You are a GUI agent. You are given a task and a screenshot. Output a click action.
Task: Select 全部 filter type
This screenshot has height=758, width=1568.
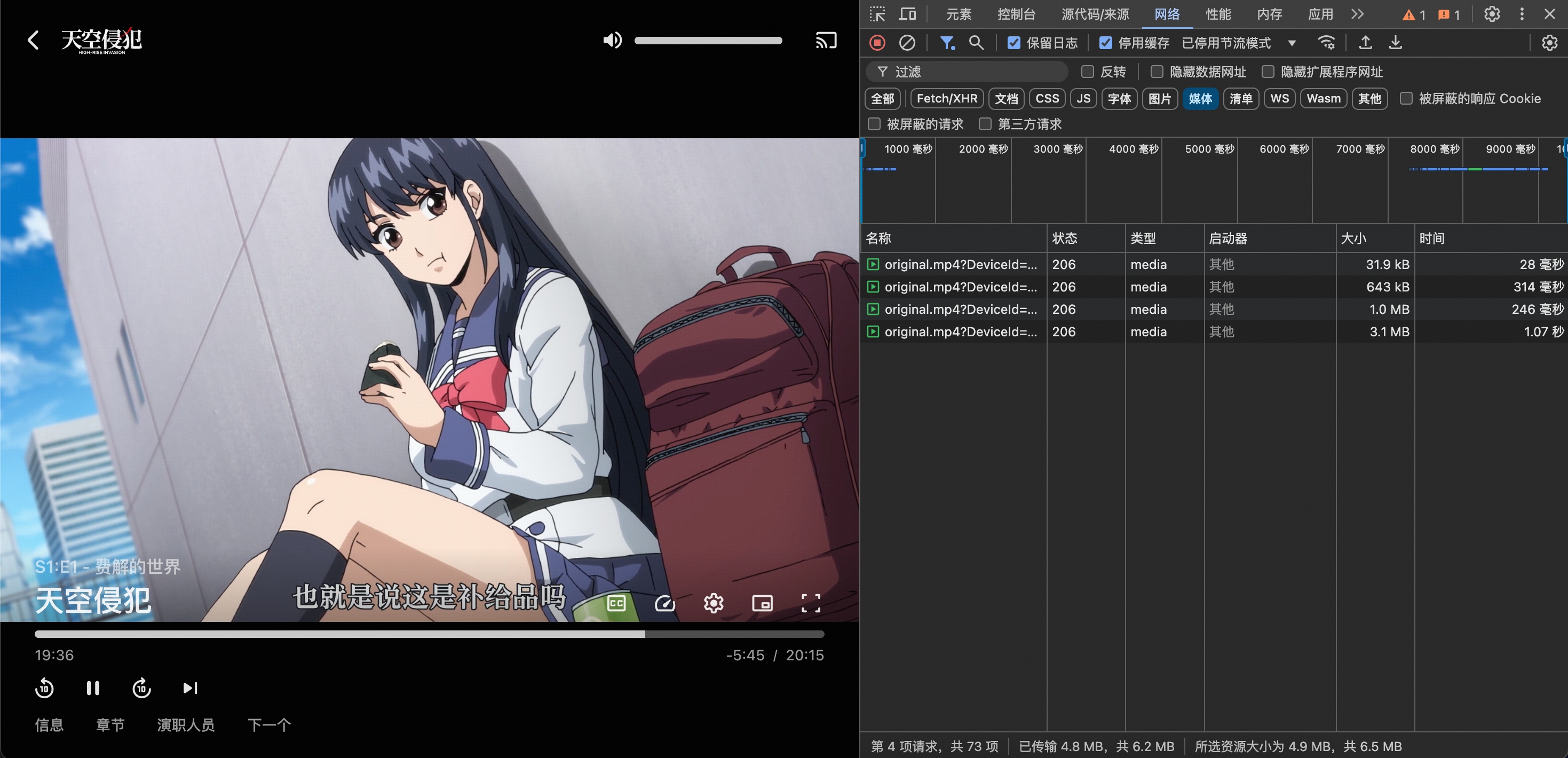pyautogui.click(x=883, y=99)
